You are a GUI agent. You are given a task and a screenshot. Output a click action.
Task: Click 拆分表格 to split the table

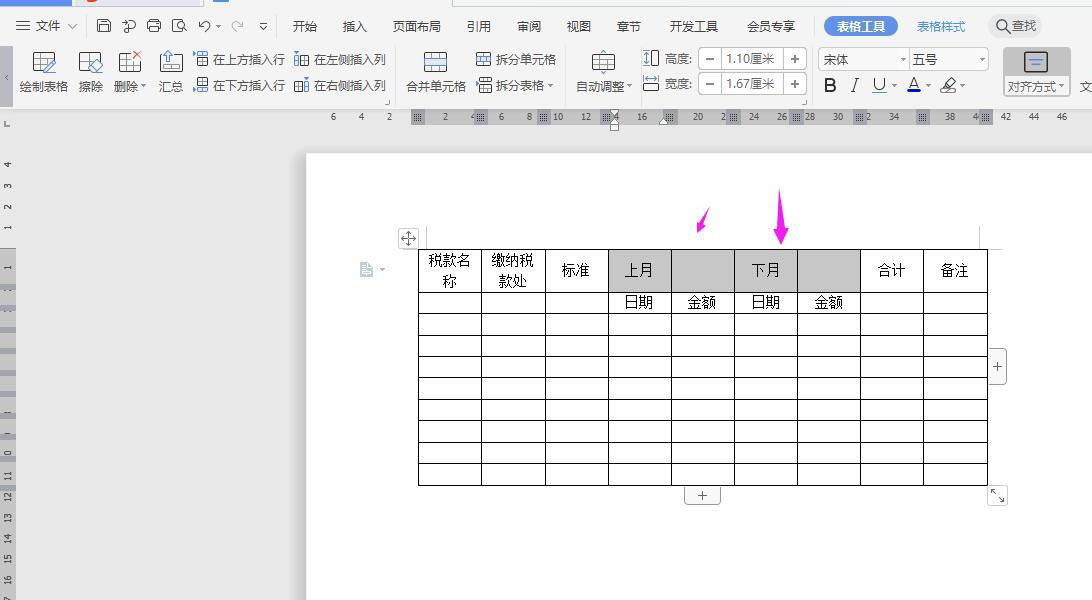pos(515,85)
